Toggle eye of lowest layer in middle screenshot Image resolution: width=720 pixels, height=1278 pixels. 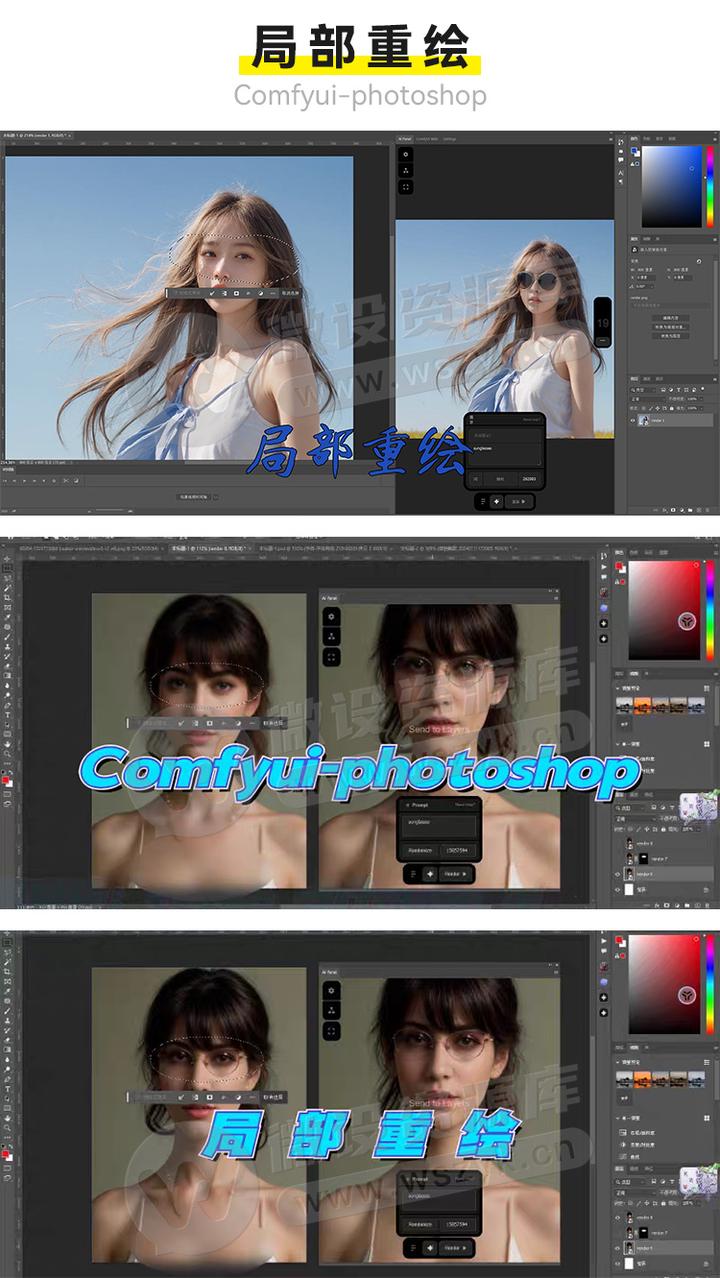(618, 888)
